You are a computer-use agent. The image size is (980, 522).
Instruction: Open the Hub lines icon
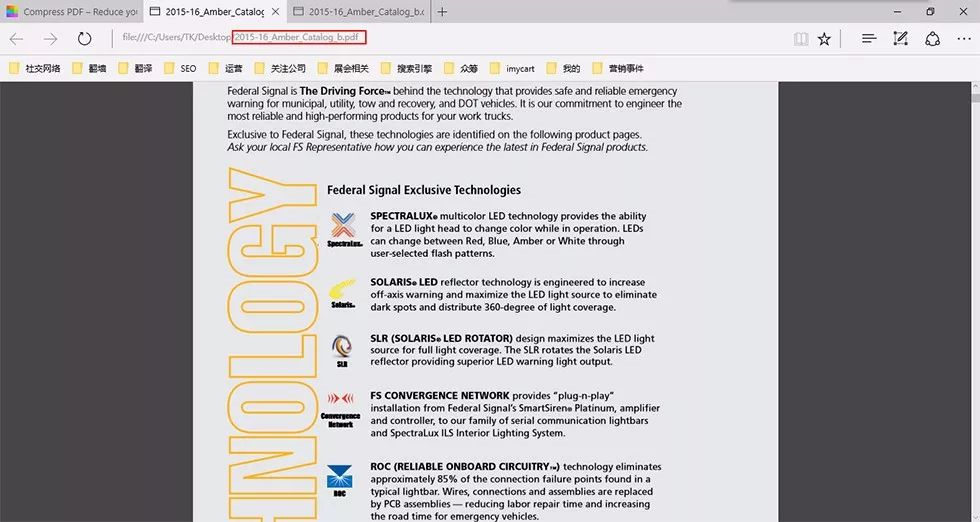pyautogui.click(x=869, y=39)
